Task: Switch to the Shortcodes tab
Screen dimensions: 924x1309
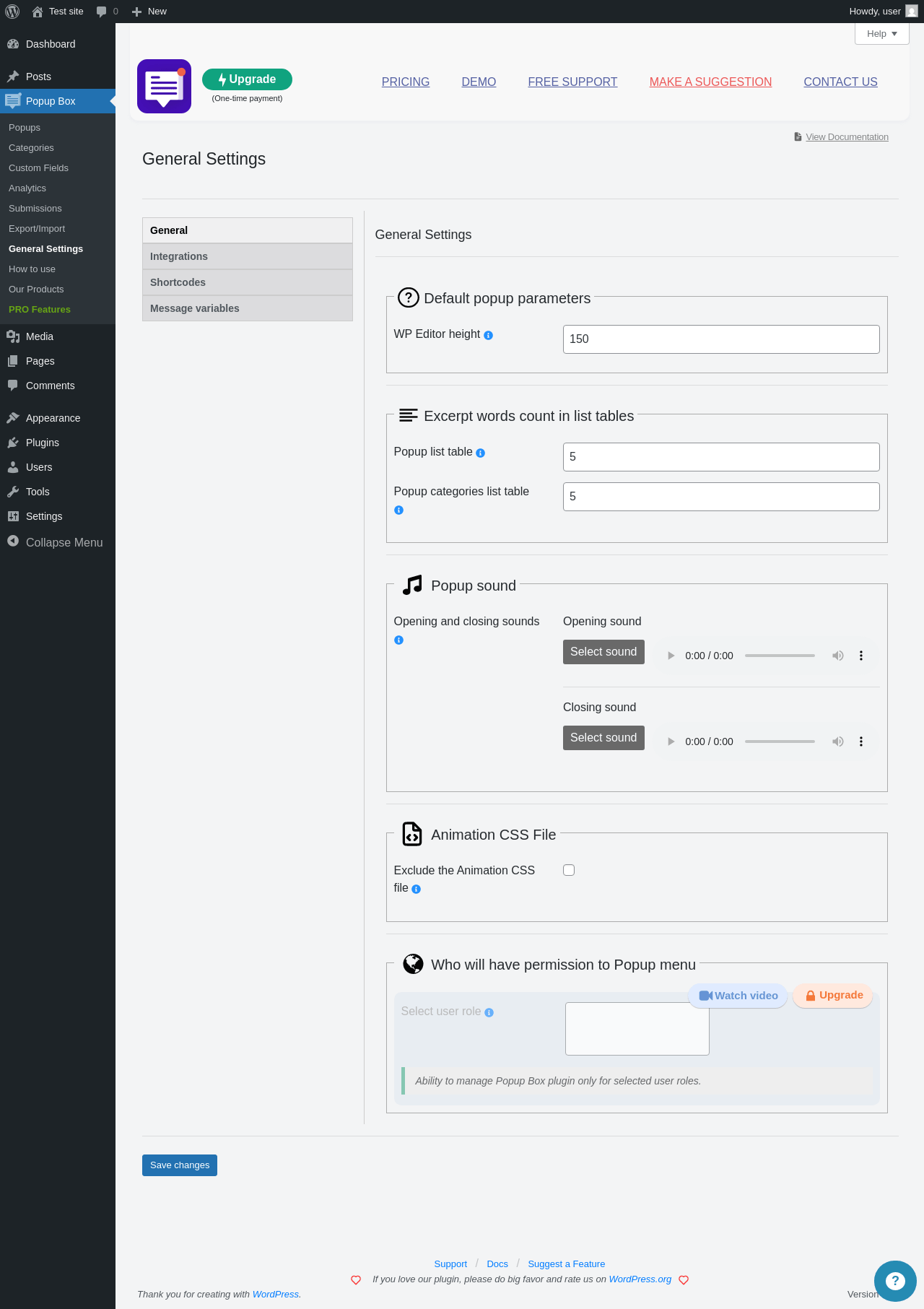Action: click(x=248, y=282)
